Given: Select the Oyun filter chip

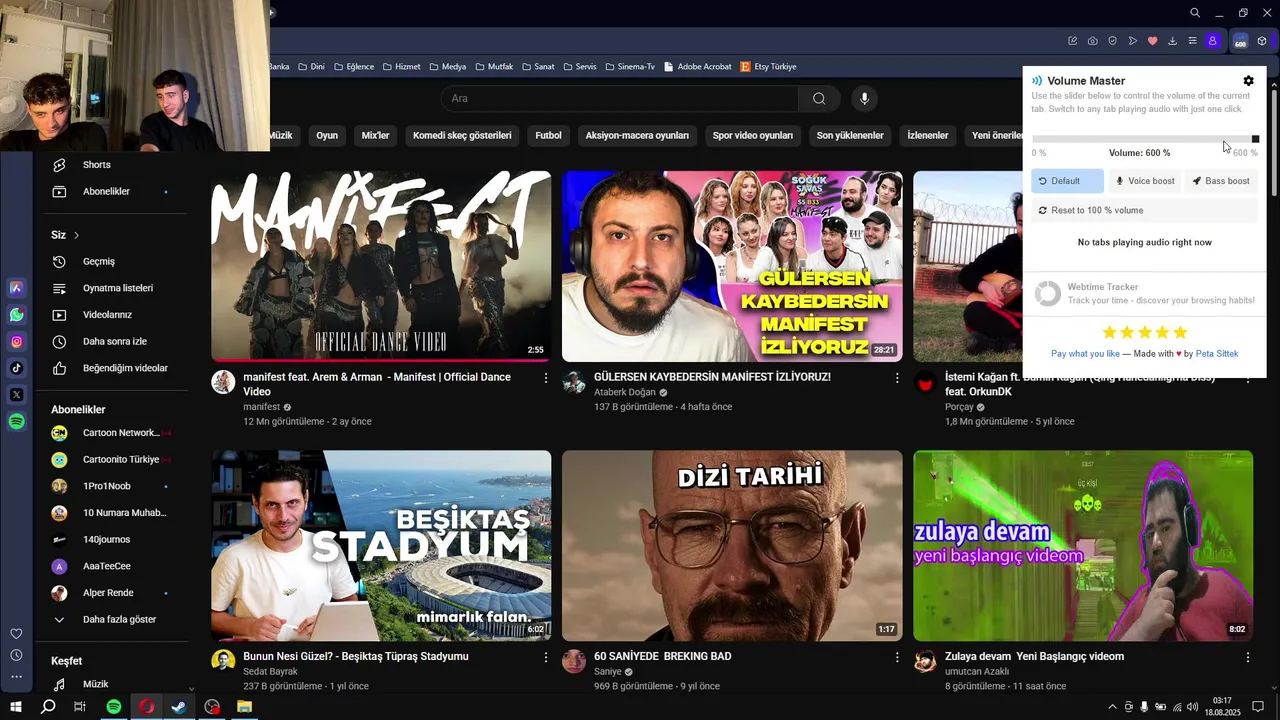Looking at the screenshot, I should (327, 135).
